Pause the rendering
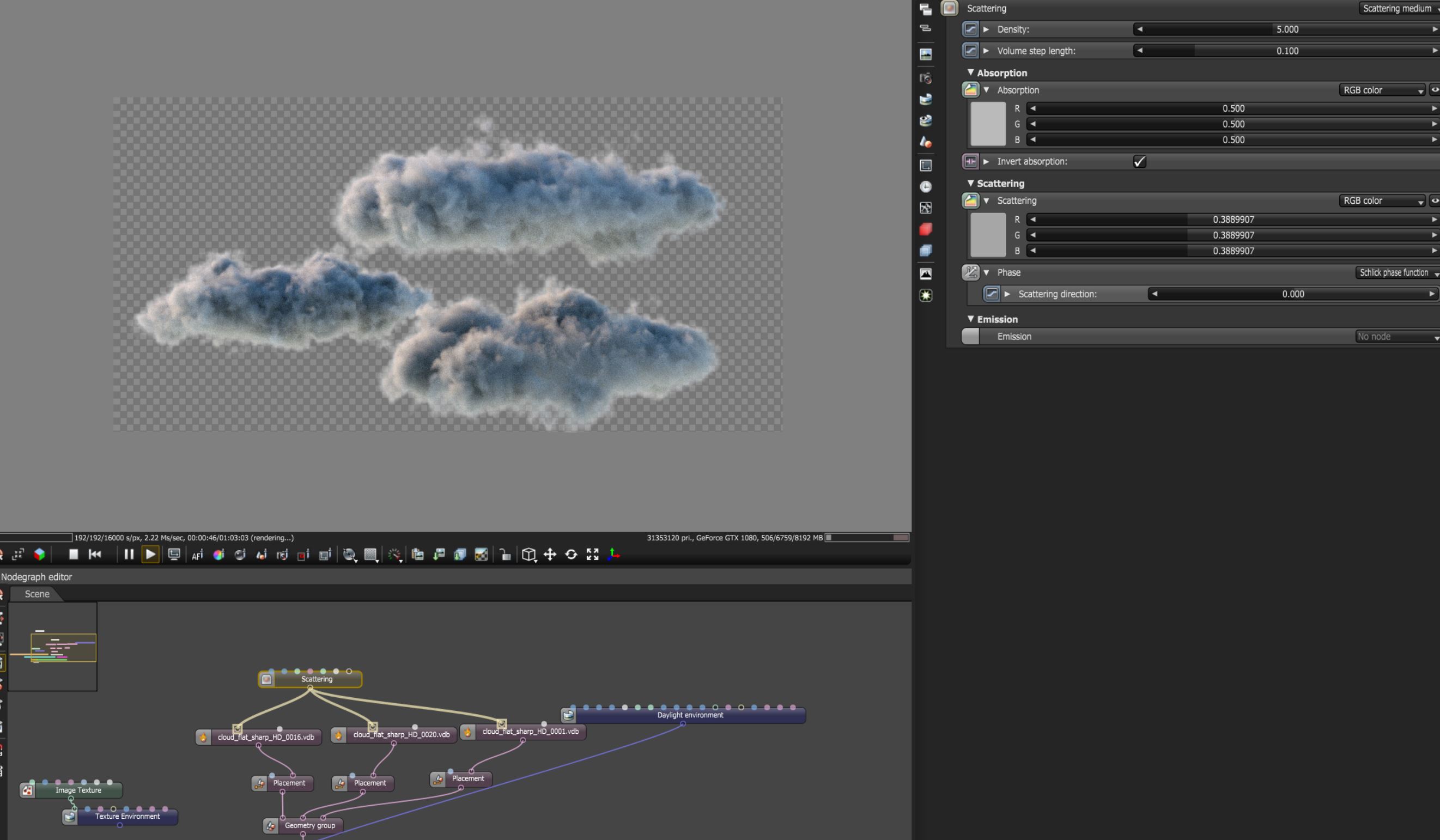 [x=129, y=555]
